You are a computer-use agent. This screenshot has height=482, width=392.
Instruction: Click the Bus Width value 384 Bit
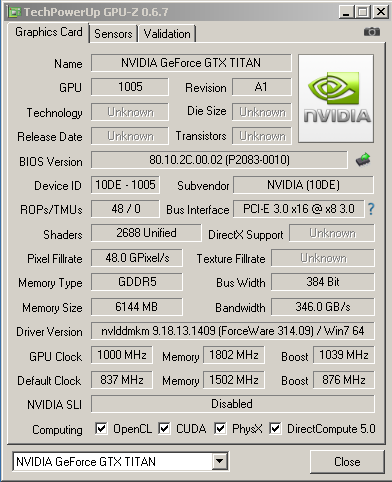pos(323,282)
